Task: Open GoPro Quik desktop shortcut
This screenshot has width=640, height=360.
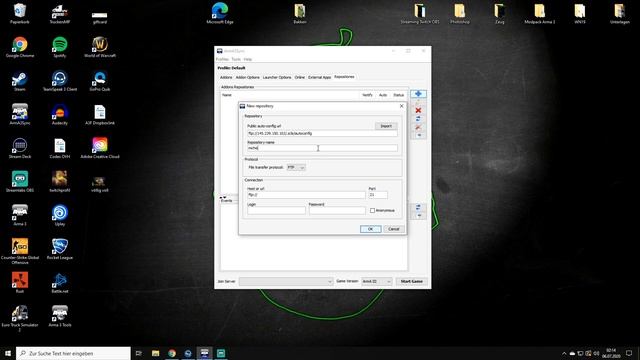Action: 100,81
